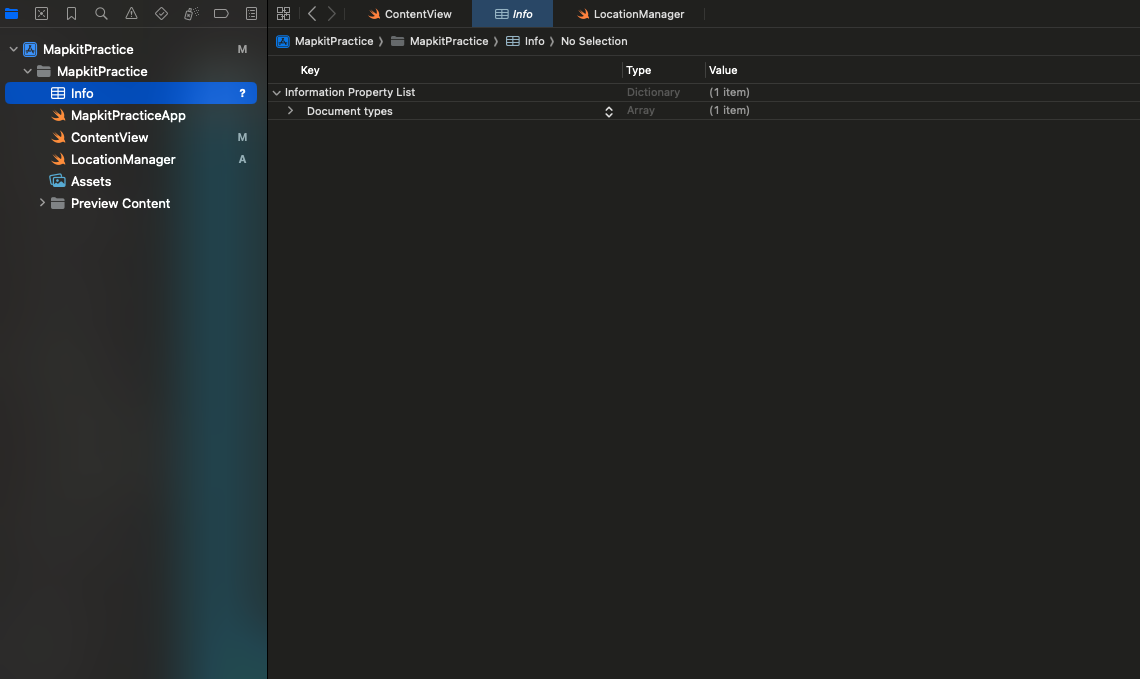Collapse Information Property List row
The image size is (1140, 679).
276,93
